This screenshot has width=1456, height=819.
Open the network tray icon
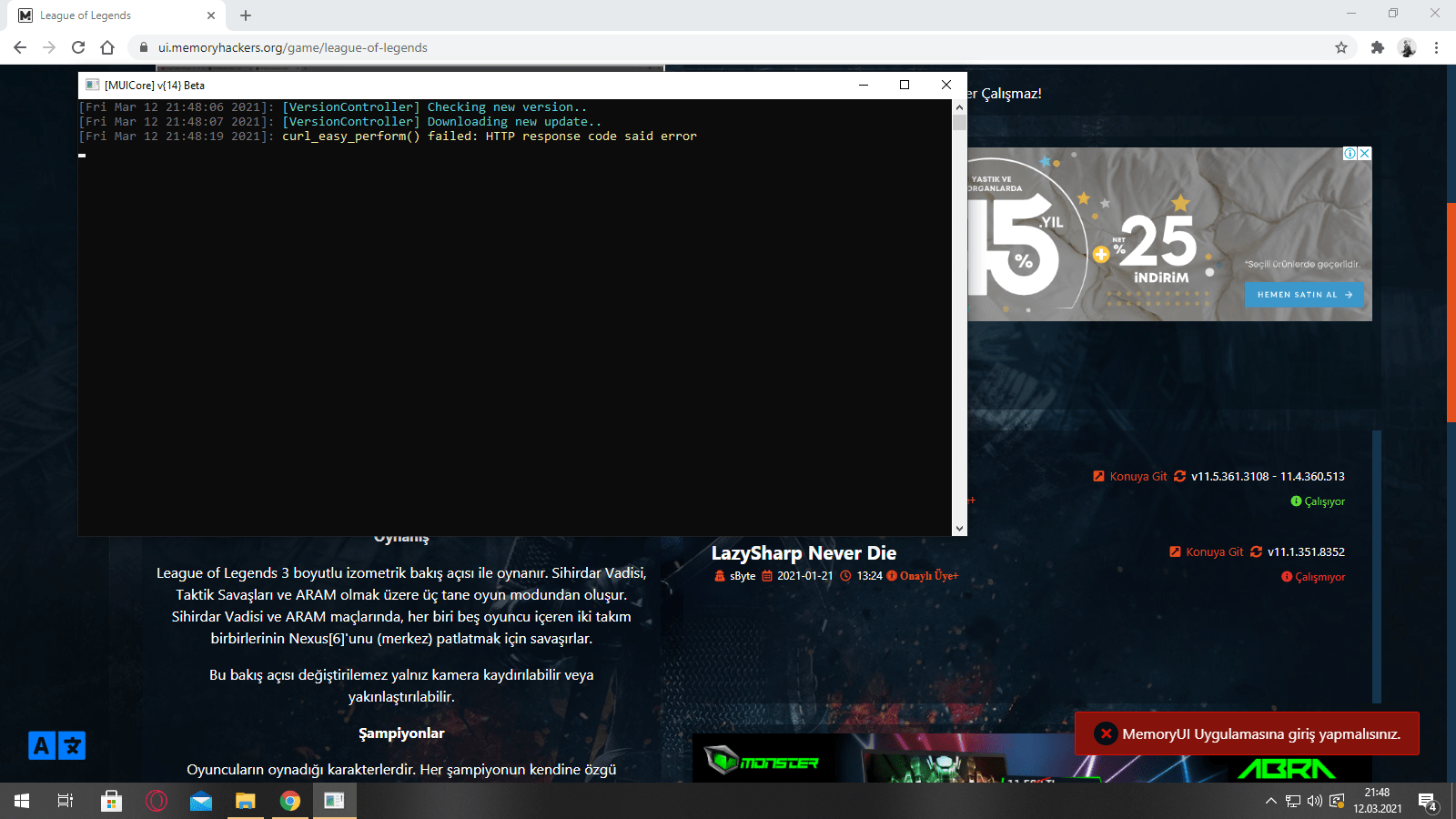(x=1293, y=801)
